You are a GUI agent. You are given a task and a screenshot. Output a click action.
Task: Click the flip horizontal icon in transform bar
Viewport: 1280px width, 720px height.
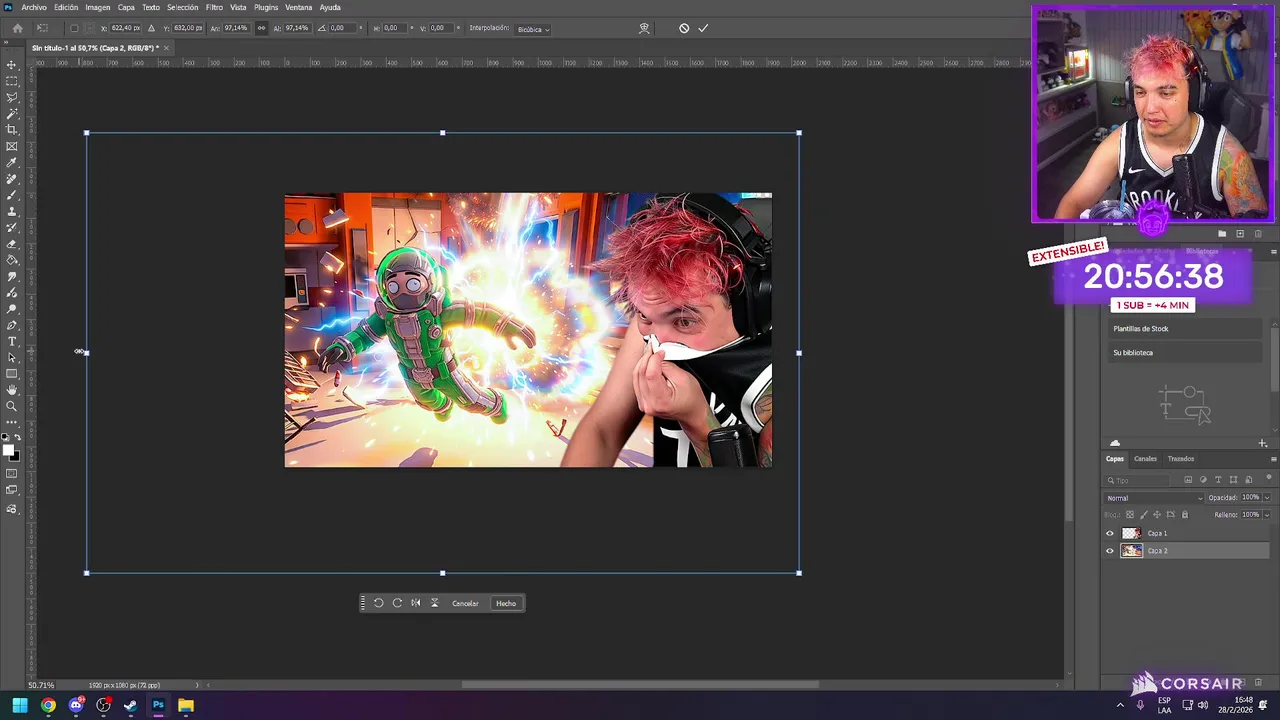coord(416,603)
